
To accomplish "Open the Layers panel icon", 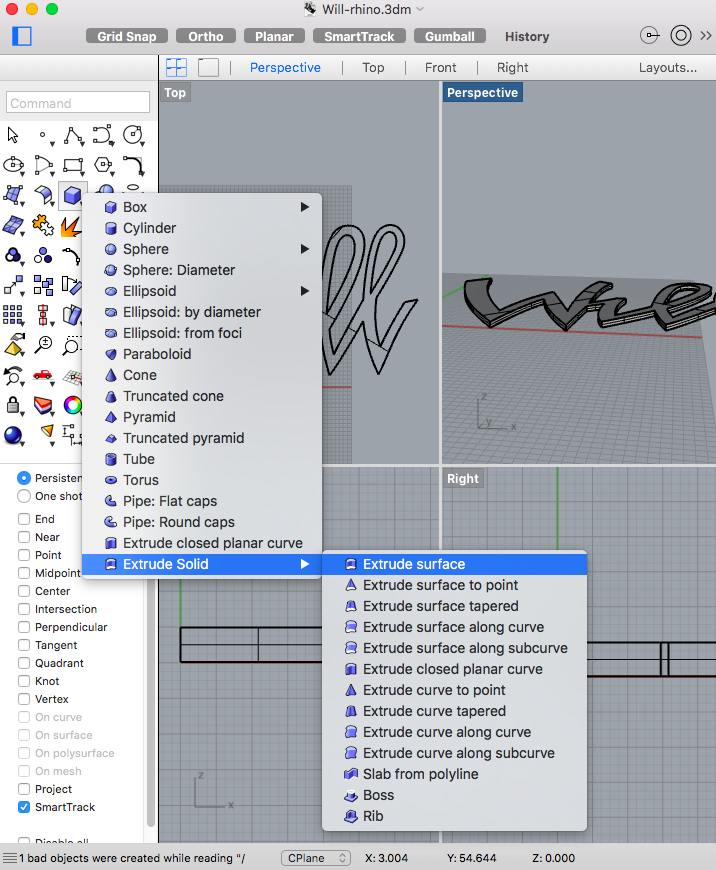I will coord(43,406).
